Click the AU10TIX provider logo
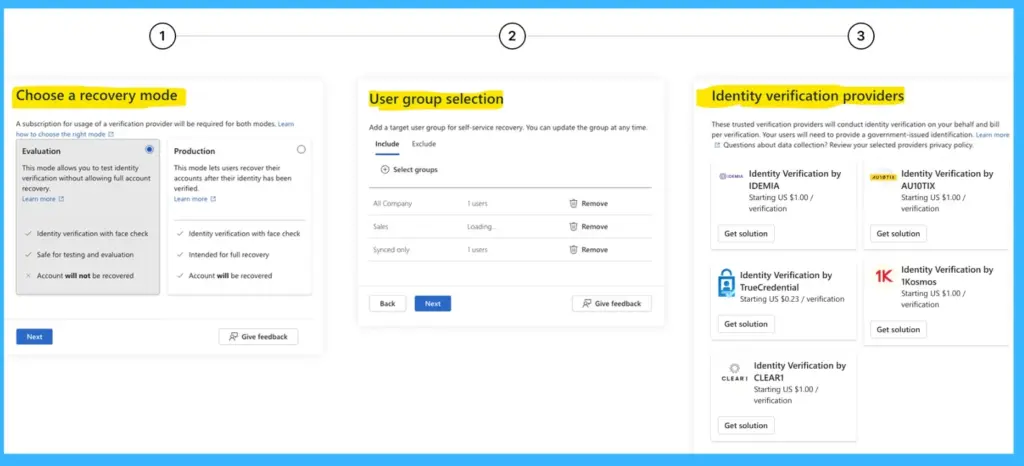Viewport: 1024px width, 466px height. click(884, 177)
